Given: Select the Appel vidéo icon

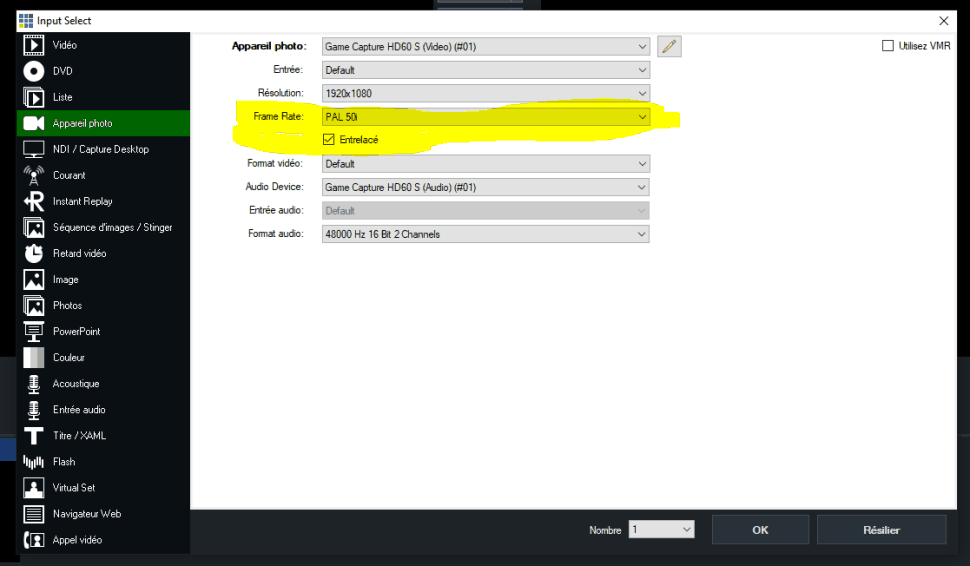Looking at the screenshot, I should click(x=34, y=540).
